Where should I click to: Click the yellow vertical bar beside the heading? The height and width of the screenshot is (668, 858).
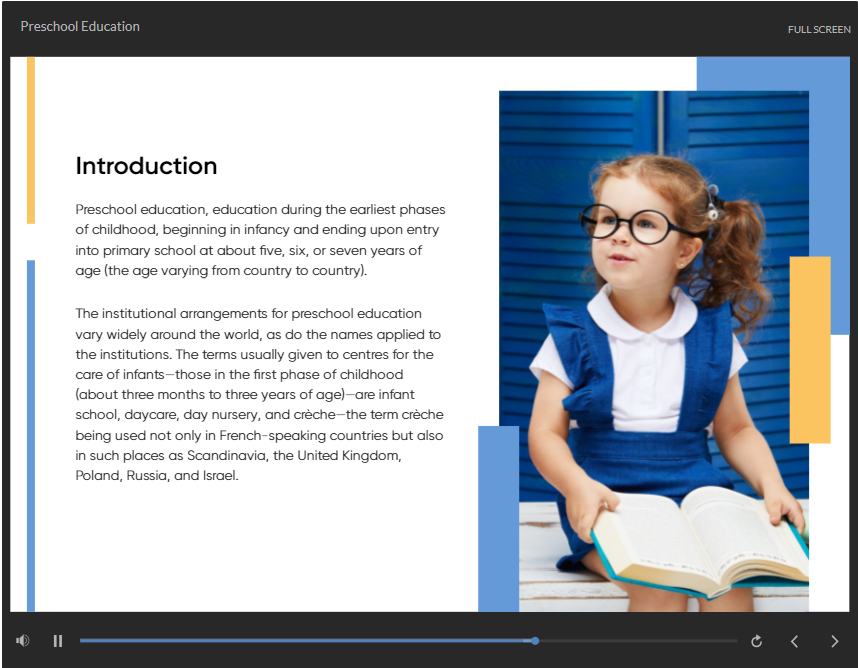coord(31,140)
